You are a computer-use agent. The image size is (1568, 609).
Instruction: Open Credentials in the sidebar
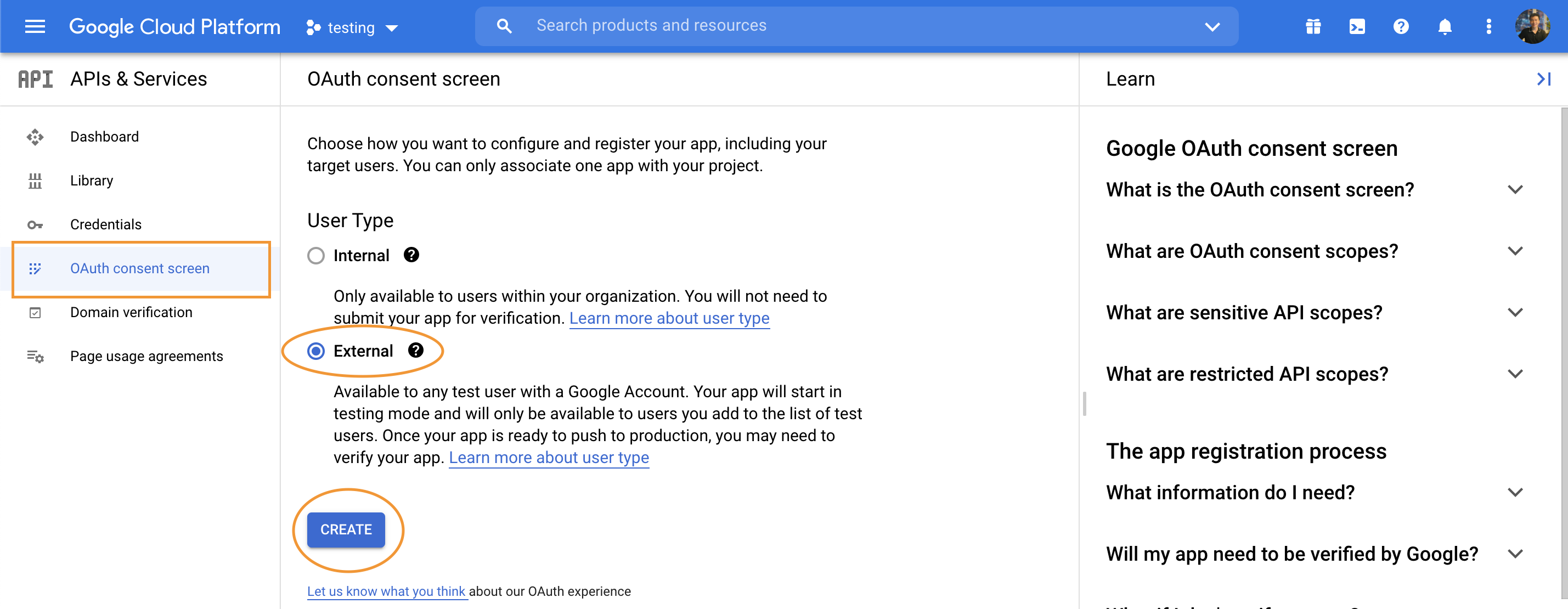click(x=105, y=225)
